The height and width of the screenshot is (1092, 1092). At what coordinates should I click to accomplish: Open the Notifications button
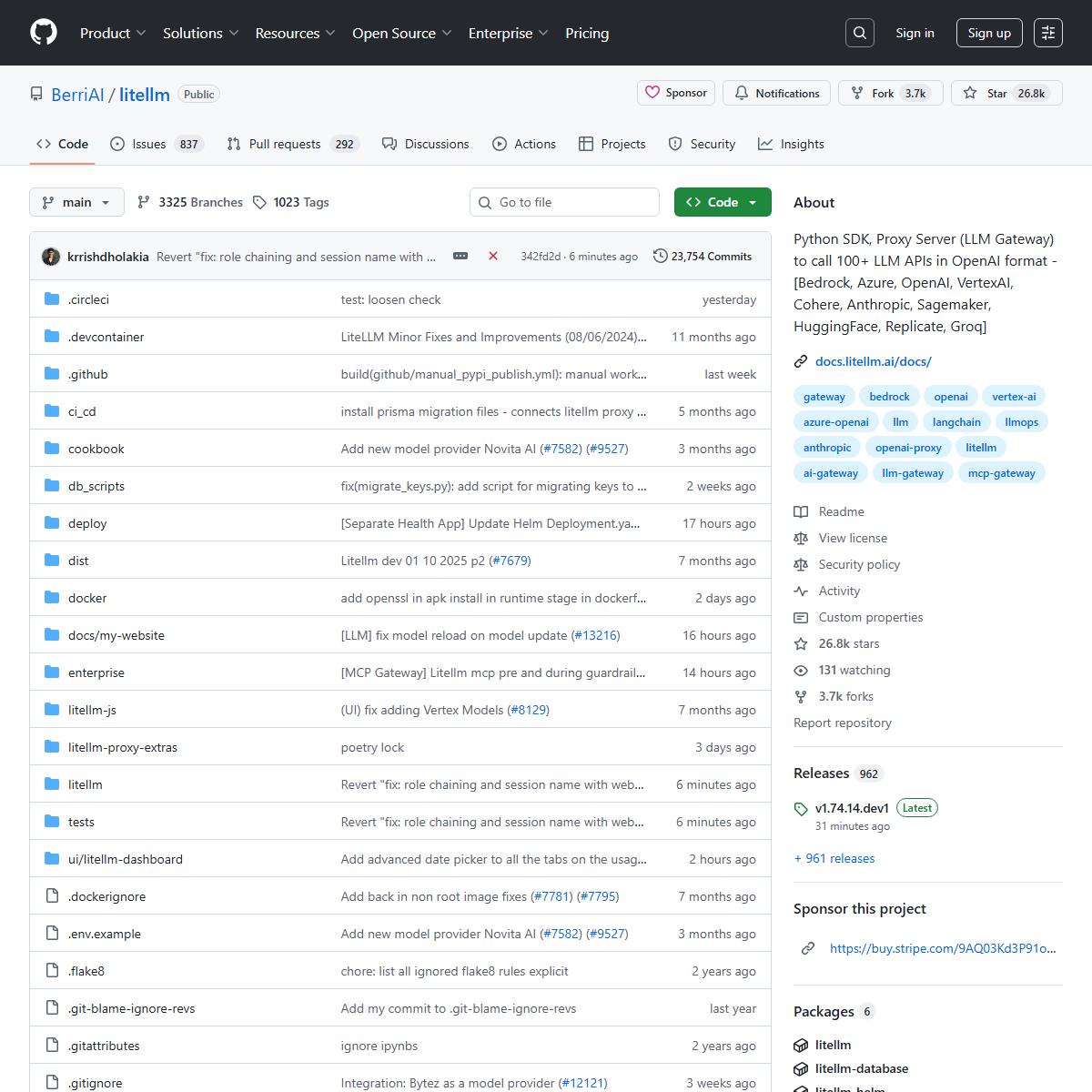pos(777,93)
